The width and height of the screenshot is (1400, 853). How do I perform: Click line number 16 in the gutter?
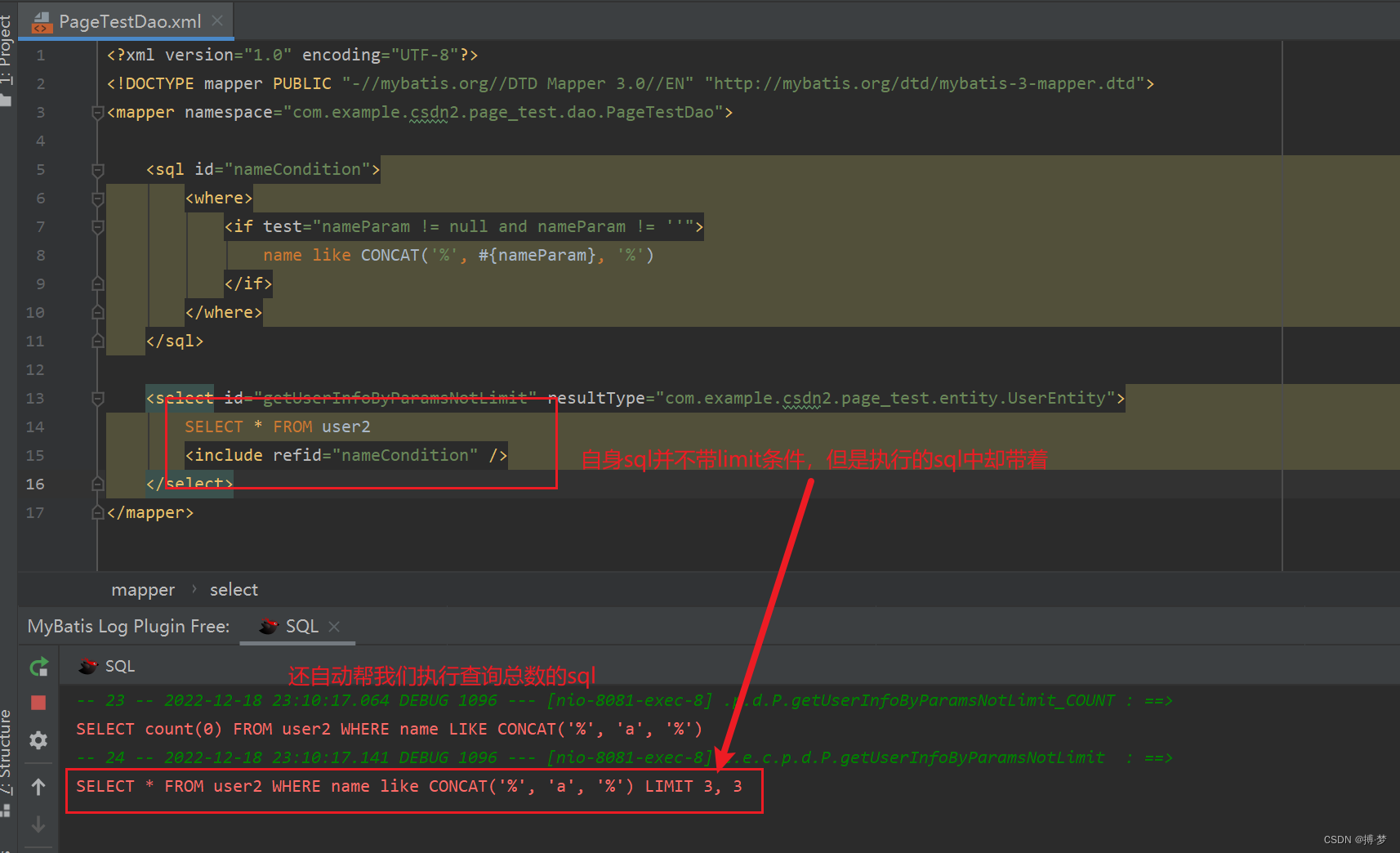pos(35,485)
